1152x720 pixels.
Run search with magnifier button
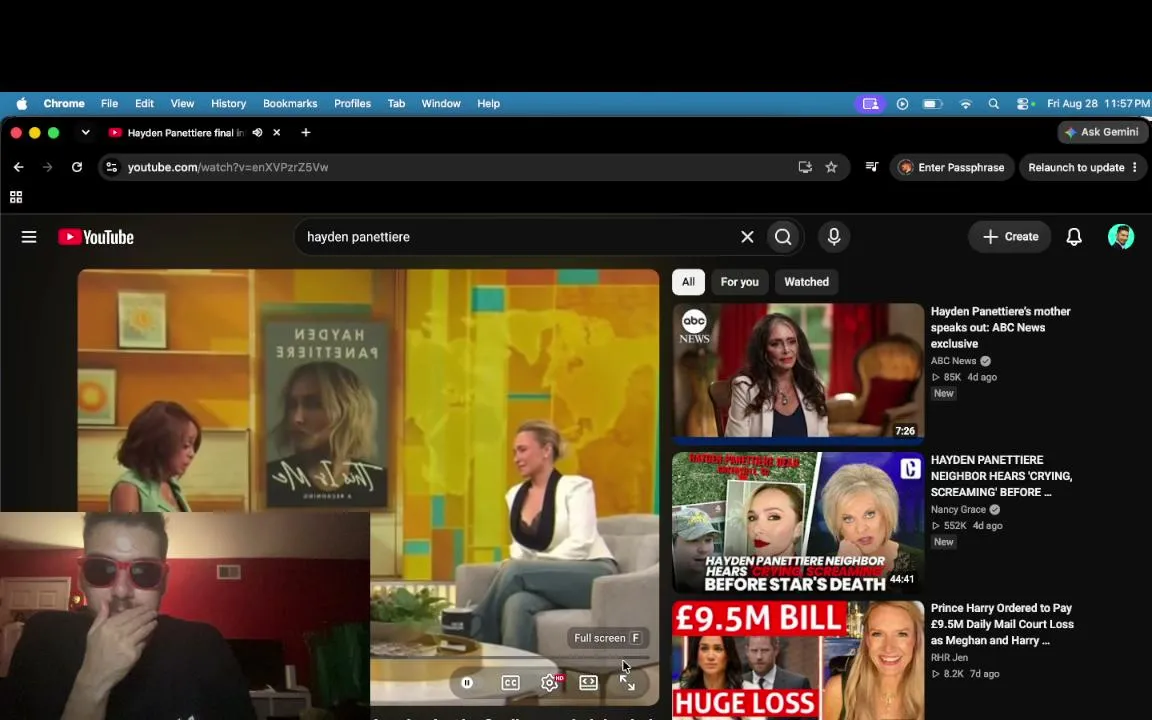pos(783,237)
